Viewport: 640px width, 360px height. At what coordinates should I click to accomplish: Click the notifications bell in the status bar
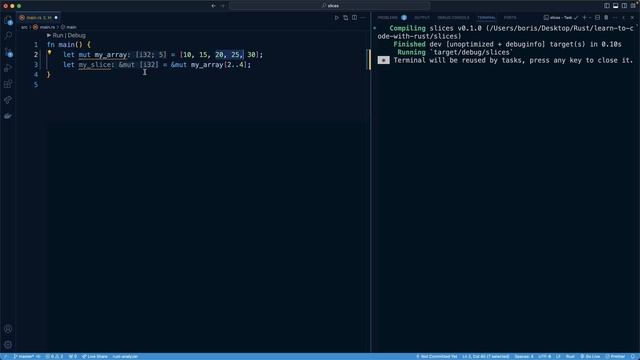point(633,356)
